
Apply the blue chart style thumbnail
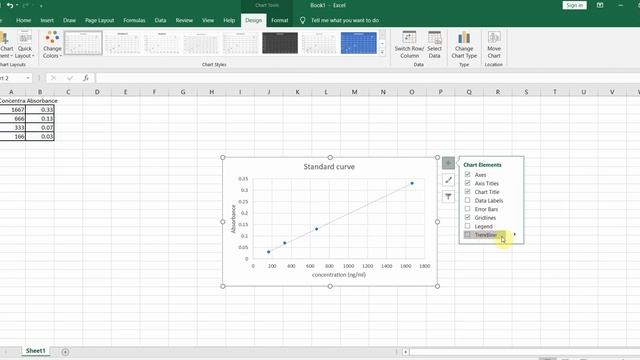click(x=359, y=43)
